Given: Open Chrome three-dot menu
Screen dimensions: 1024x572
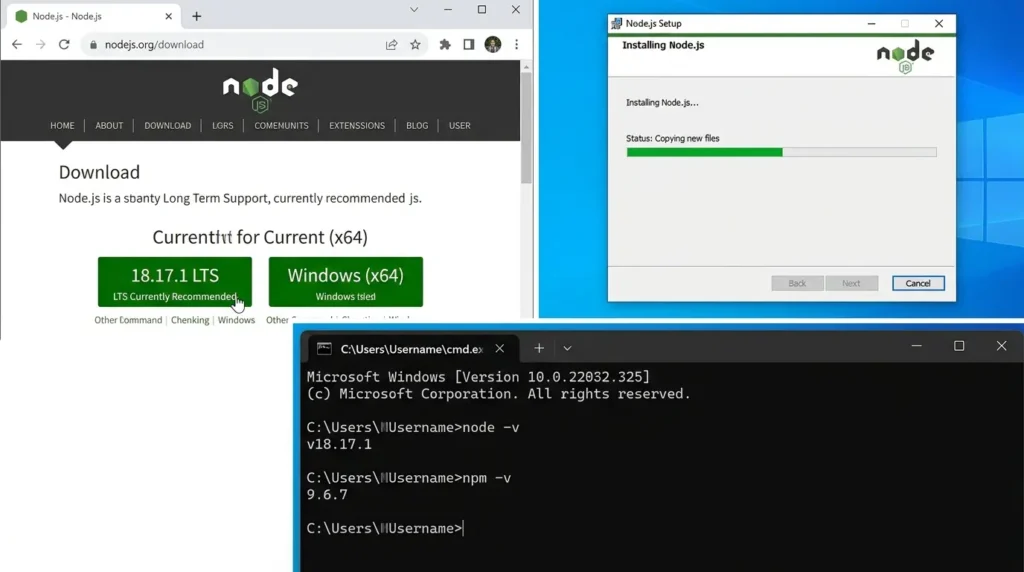Looking at the screenshot, I should [x=517, y=44].
